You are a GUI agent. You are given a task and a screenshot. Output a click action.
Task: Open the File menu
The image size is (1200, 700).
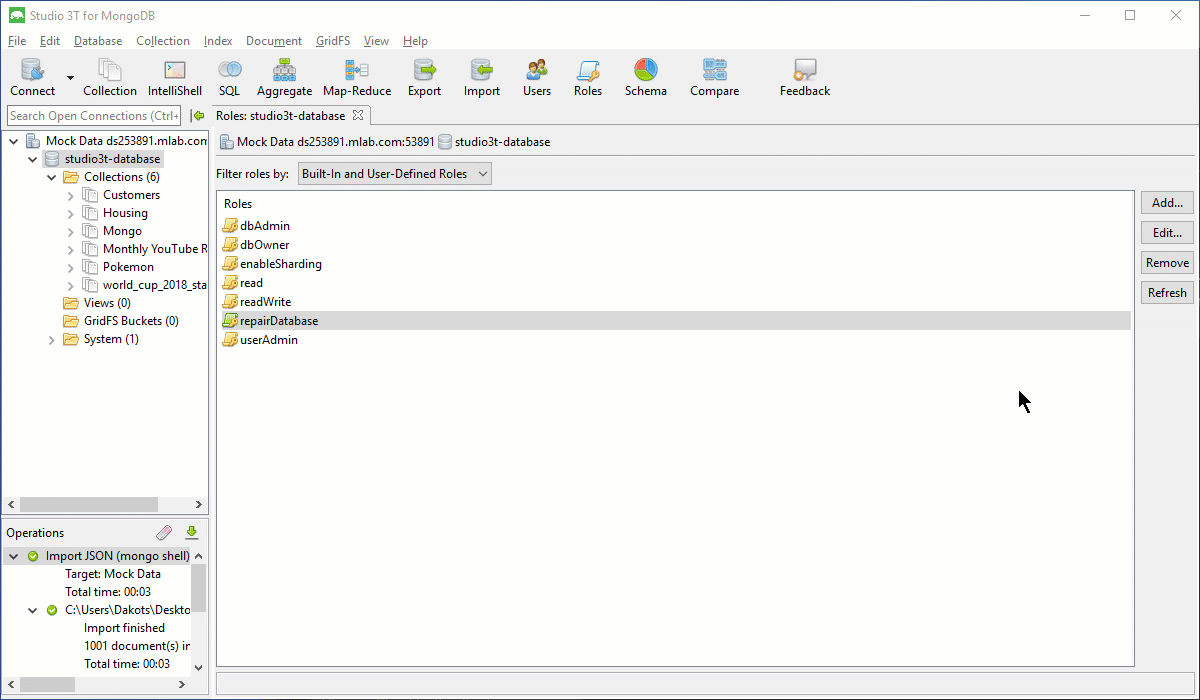17,41
